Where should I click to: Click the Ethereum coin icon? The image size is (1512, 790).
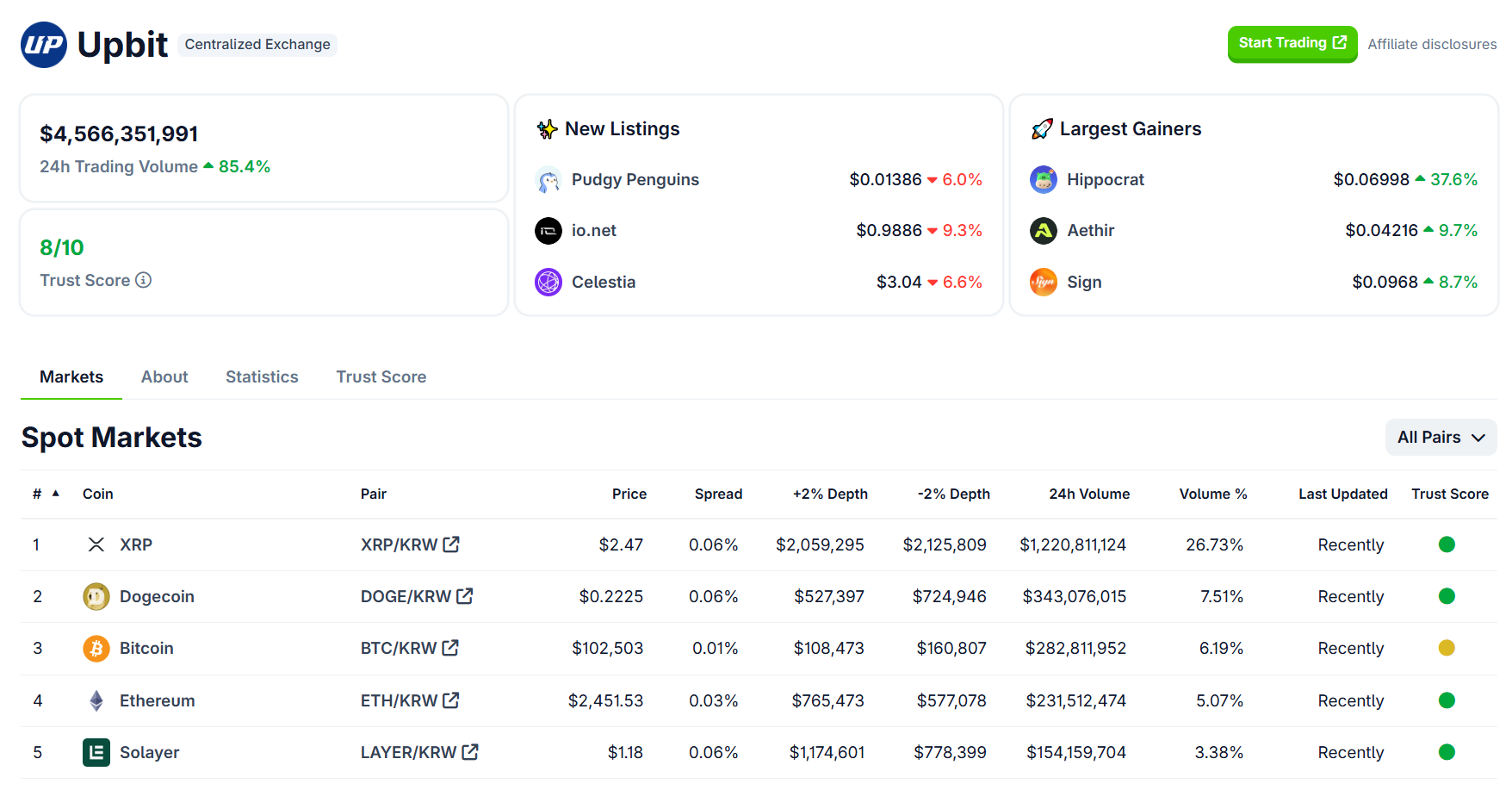pos(96,700)
